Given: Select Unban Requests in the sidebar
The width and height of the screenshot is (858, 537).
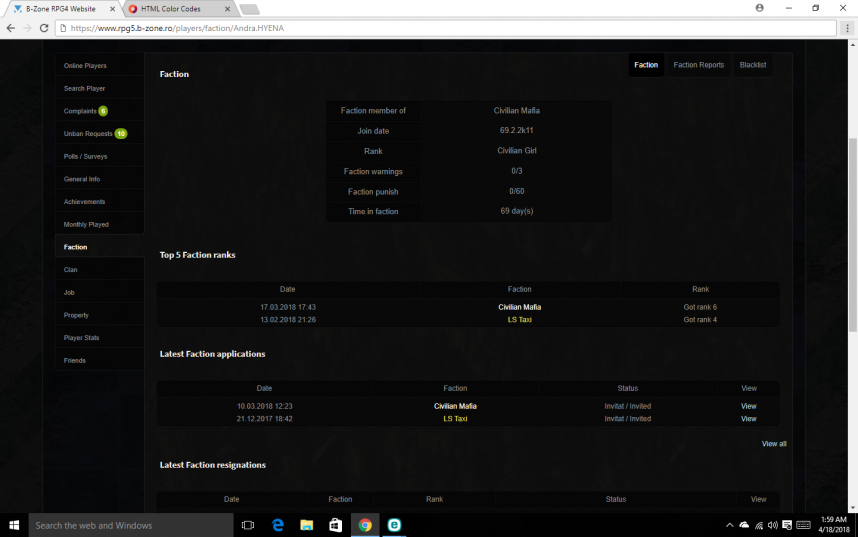Looking at the screenshot, I should click(x=88, y=134).
